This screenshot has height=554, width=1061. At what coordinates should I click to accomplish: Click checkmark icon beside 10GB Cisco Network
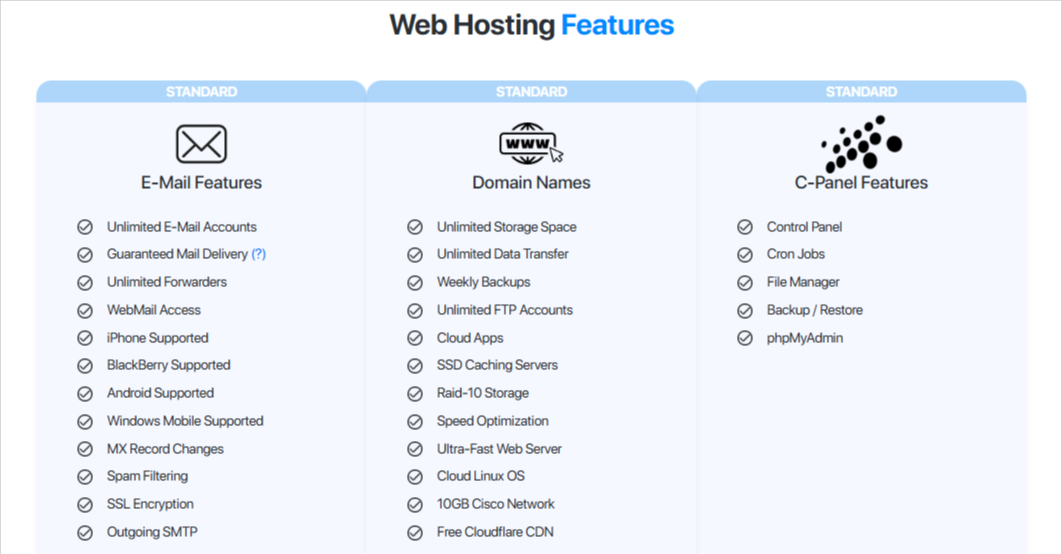tap(415, 505)
